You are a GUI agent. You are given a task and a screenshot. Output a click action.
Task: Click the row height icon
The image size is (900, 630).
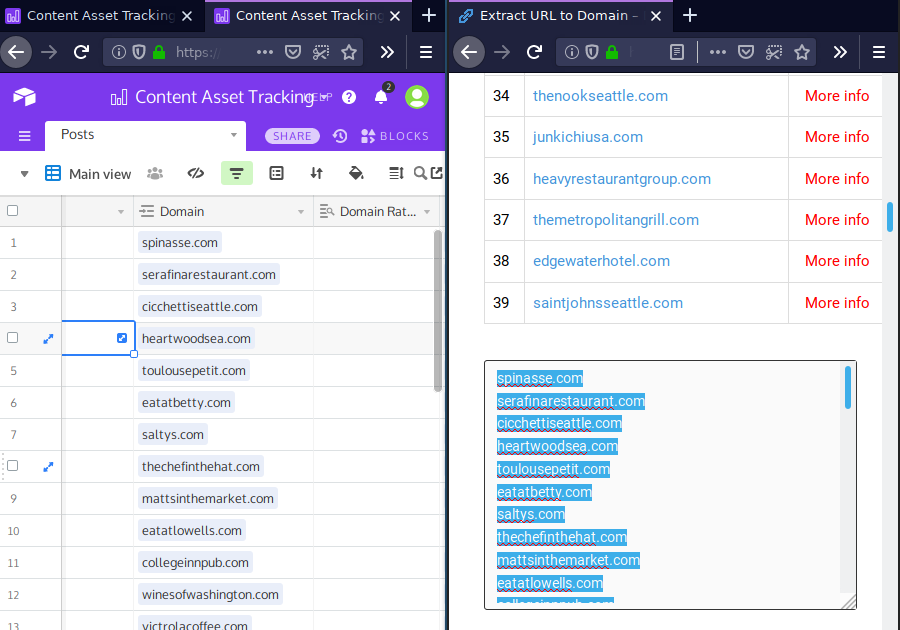397,173
